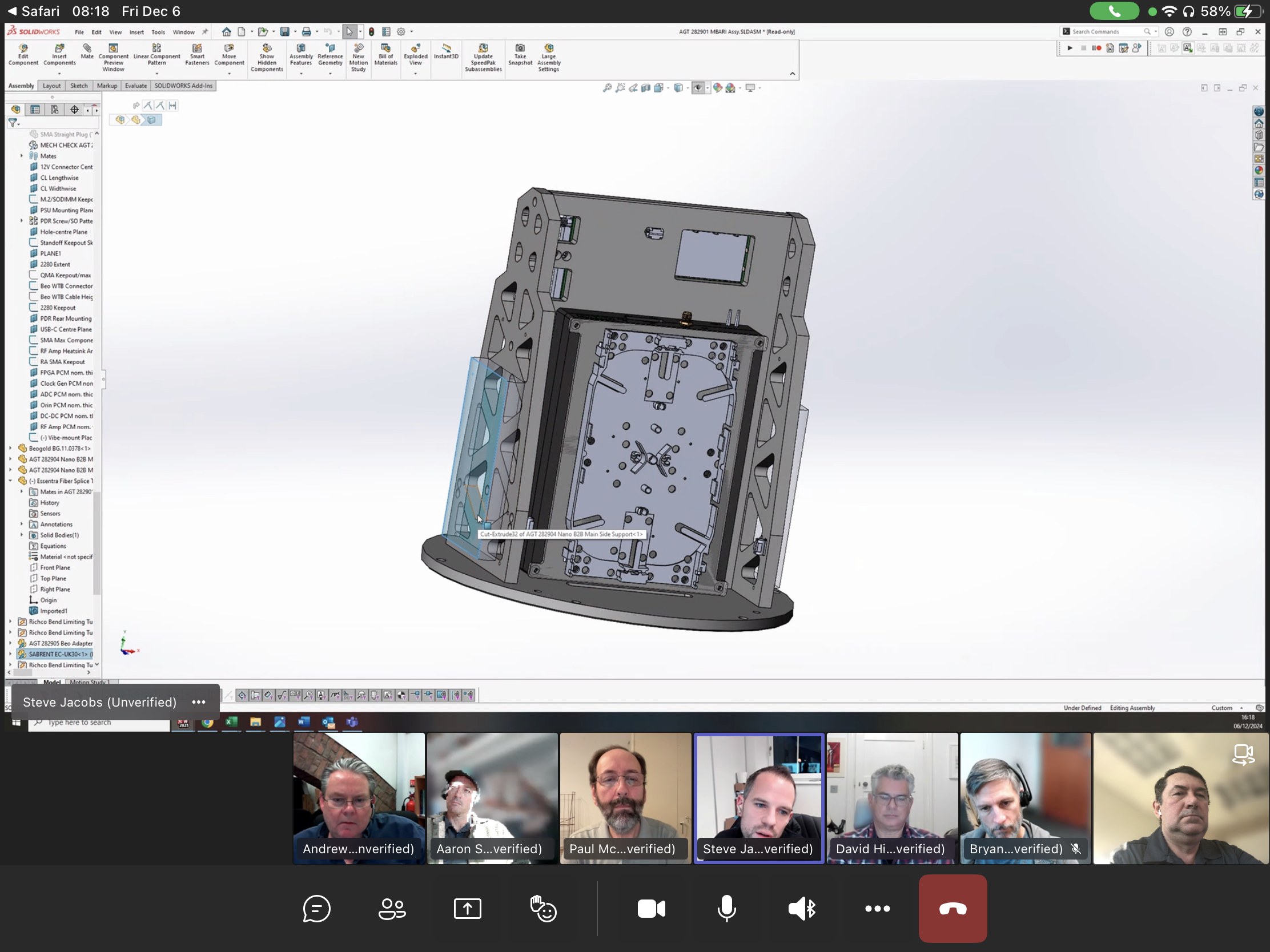Open Assembly Features tool
Screen dimensions: 1270x952
pos(301,55)
